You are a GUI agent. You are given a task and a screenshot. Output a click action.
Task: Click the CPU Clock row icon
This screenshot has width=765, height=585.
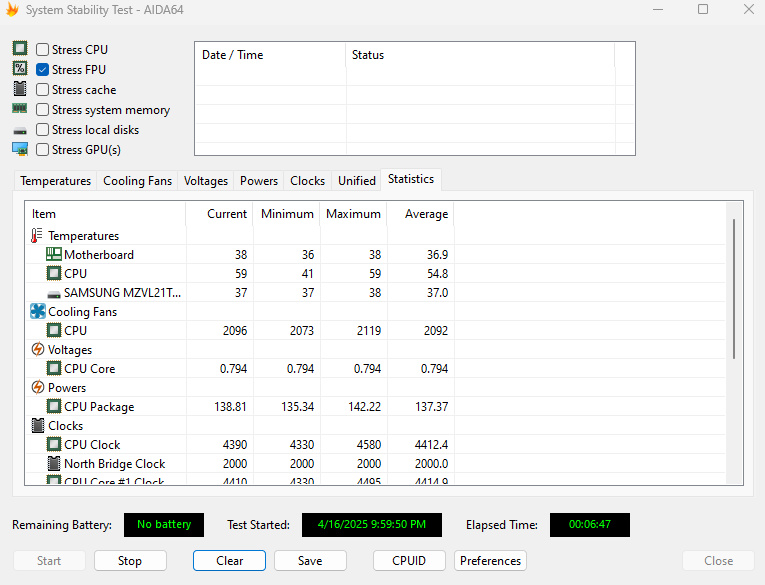click(54, 444)
